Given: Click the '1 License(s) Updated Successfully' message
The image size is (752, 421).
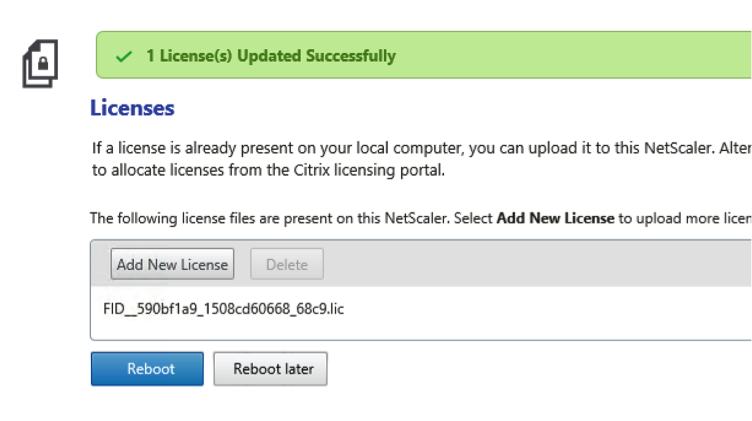Looking at the screenshot, I should tap(270, 56).
